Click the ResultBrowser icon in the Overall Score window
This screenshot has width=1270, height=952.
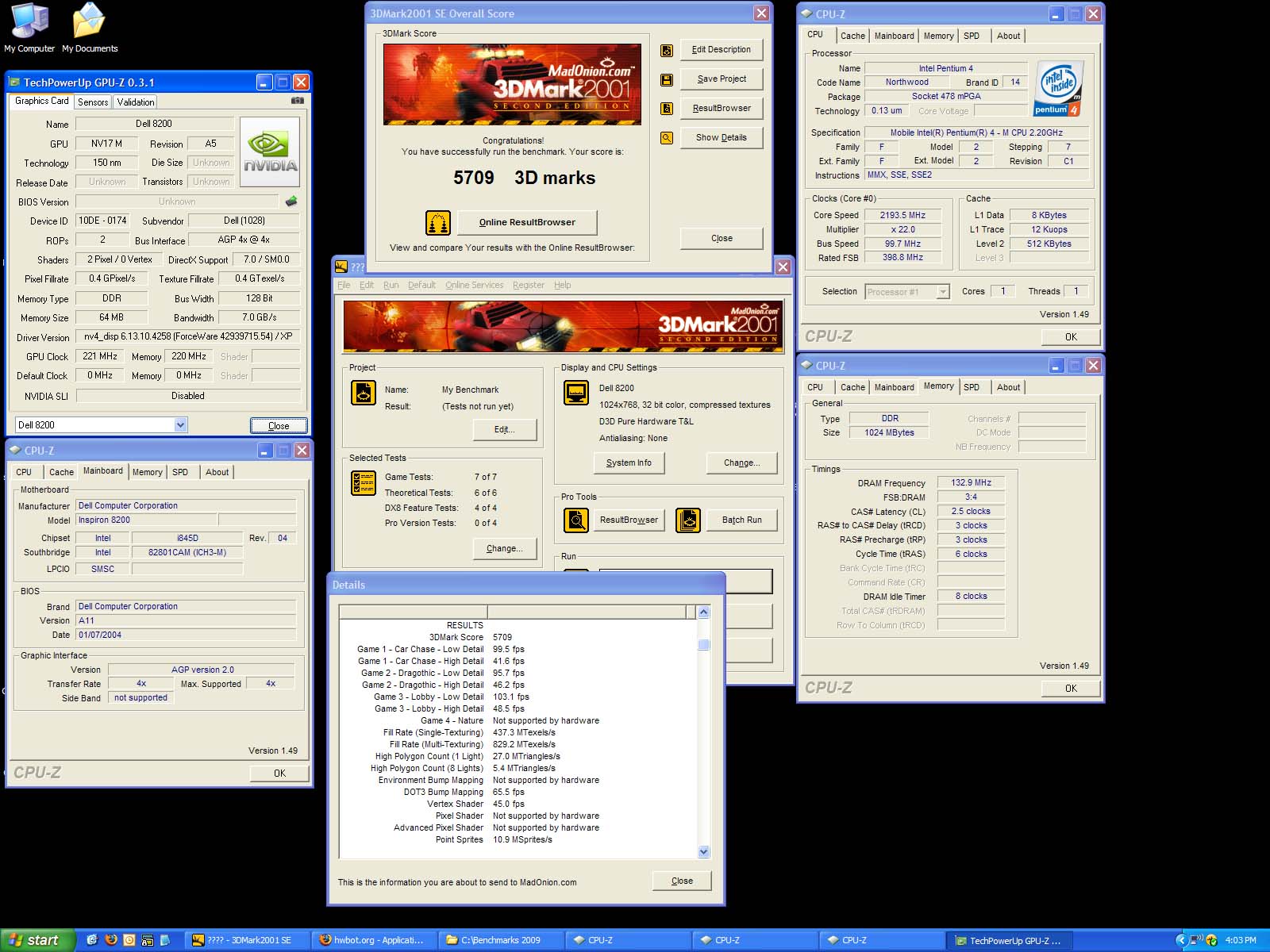[667, 109]
